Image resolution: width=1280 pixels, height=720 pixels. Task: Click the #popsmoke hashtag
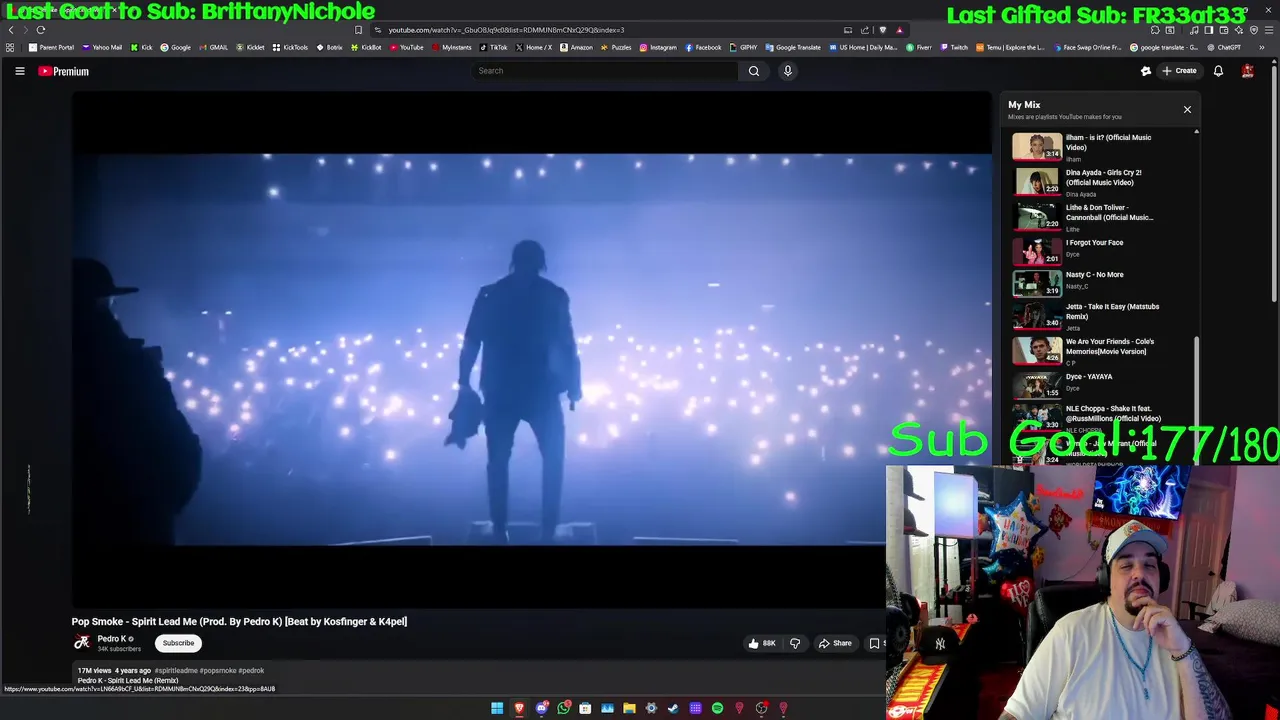click(x=216, y=670)
